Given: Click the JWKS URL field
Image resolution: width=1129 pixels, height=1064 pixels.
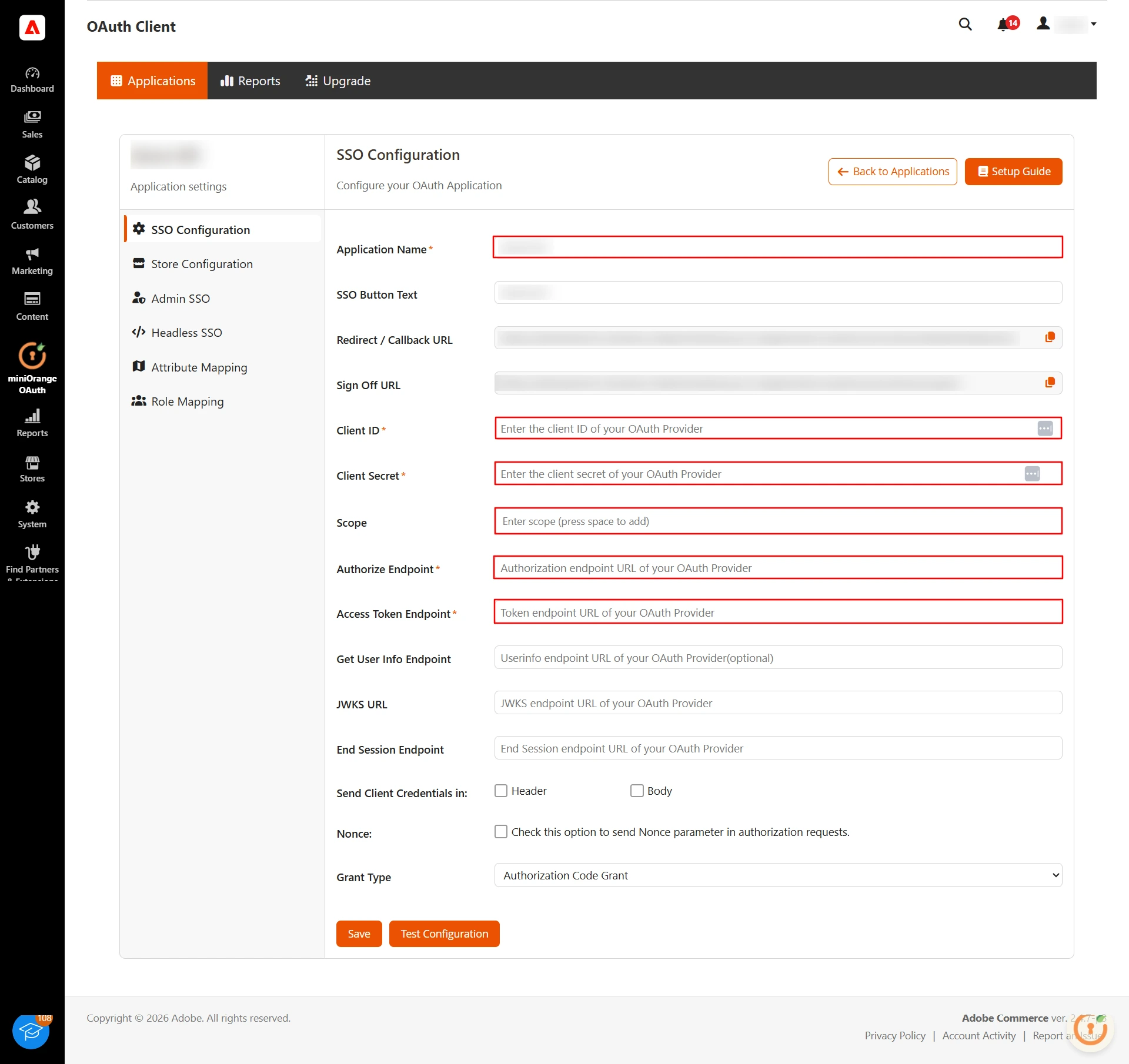Looking at the screenshot, I should click(x=778, y=703).
